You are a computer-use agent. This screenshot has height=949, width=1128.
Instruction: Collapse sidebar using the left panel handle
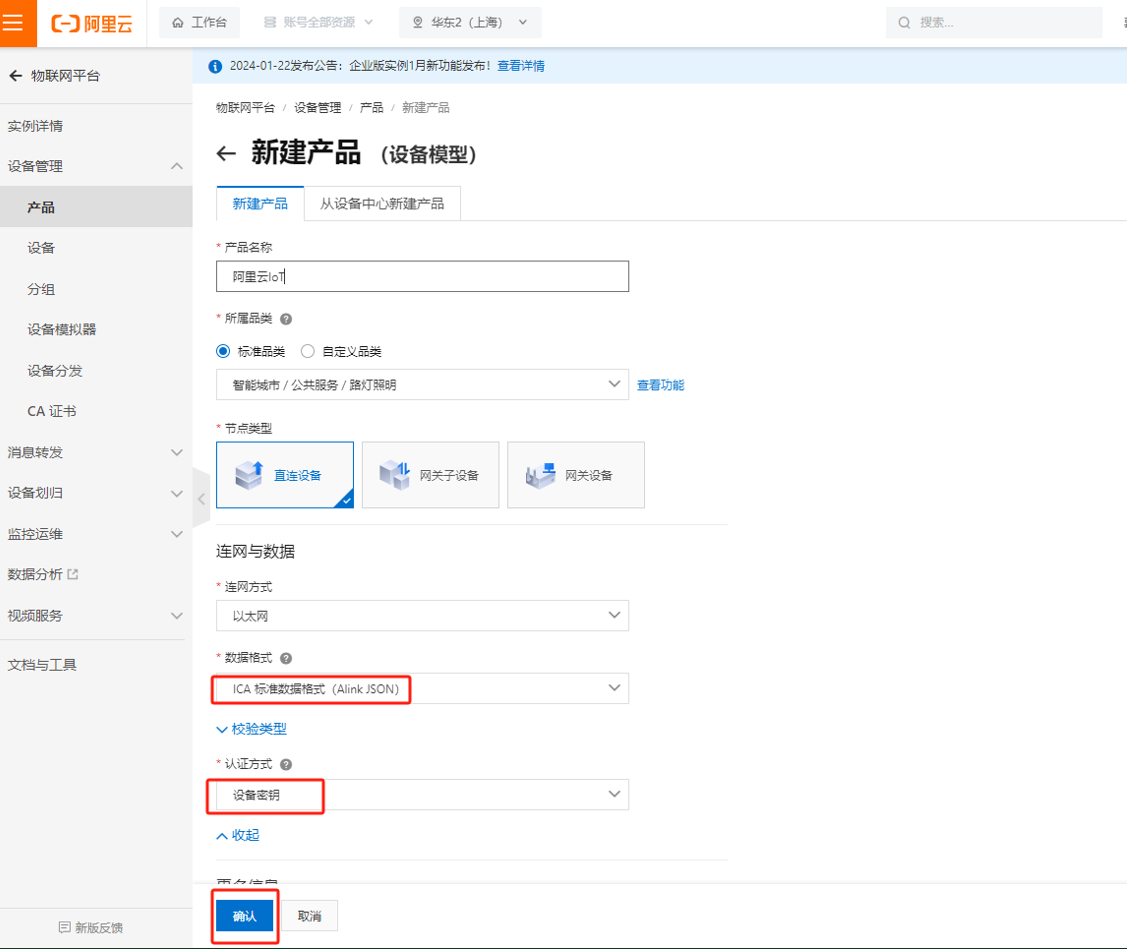click(201, 498)
